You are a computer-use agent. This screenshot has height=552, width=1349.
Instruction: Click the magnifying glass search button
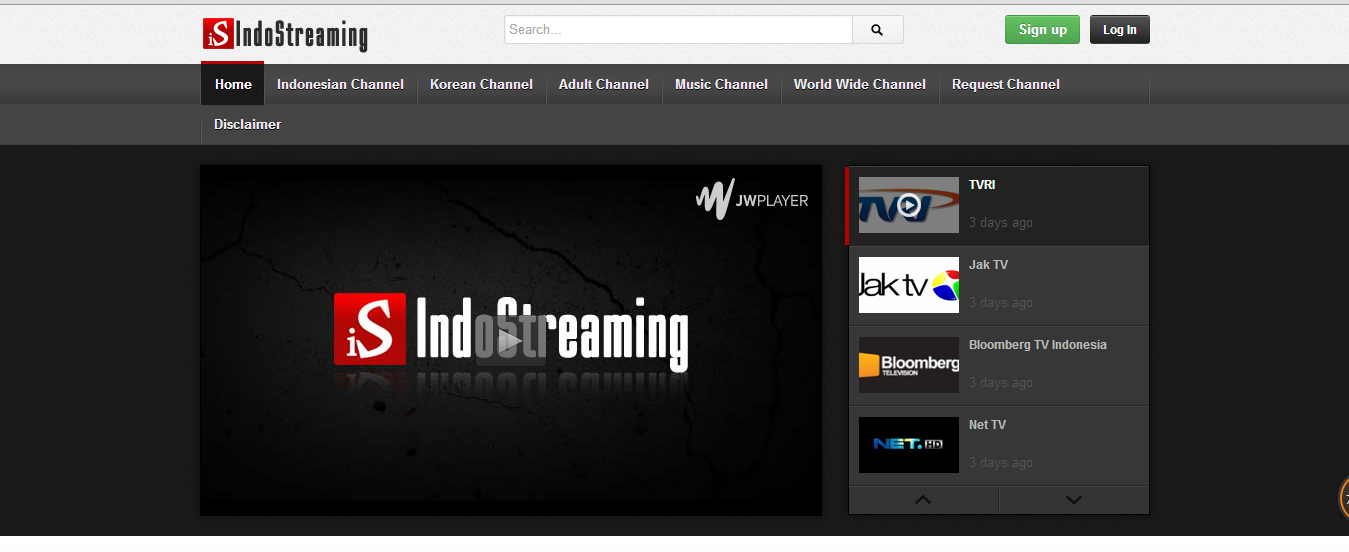[877, 30]
